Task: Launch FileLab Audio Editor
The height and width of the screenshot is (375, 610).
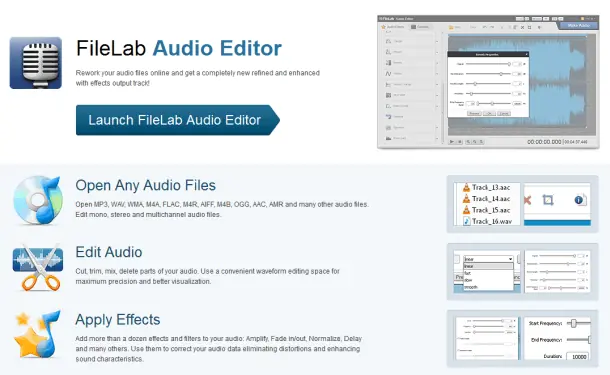Action: point(178,120)
